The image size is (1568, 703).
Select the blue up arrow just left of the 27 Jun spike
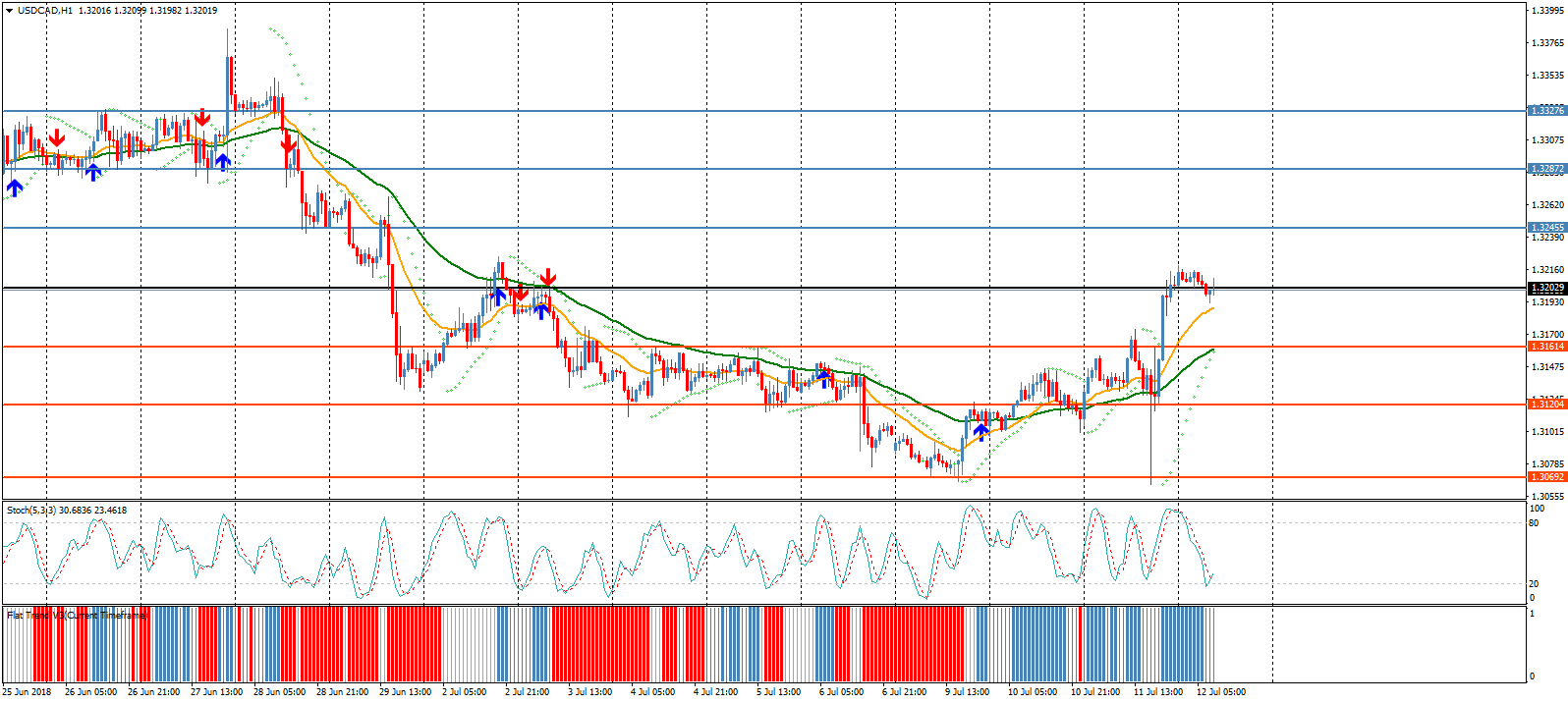(223, 161)
